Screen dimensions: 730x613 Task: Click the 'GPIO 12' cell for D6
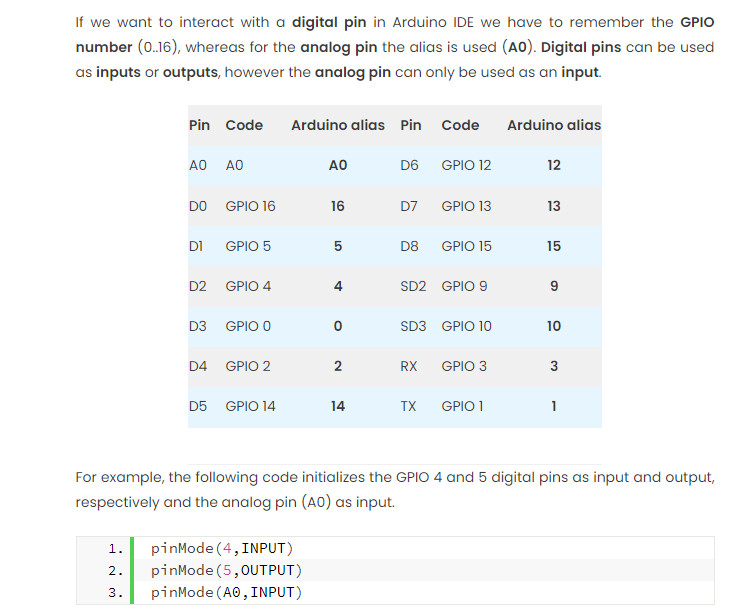tap(466, 165)
